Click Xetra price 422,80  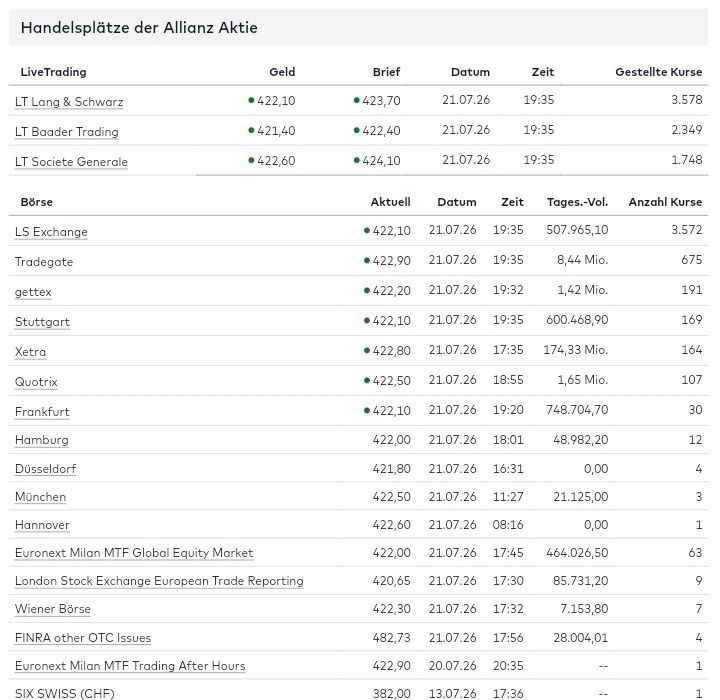(x=392, y=350)
